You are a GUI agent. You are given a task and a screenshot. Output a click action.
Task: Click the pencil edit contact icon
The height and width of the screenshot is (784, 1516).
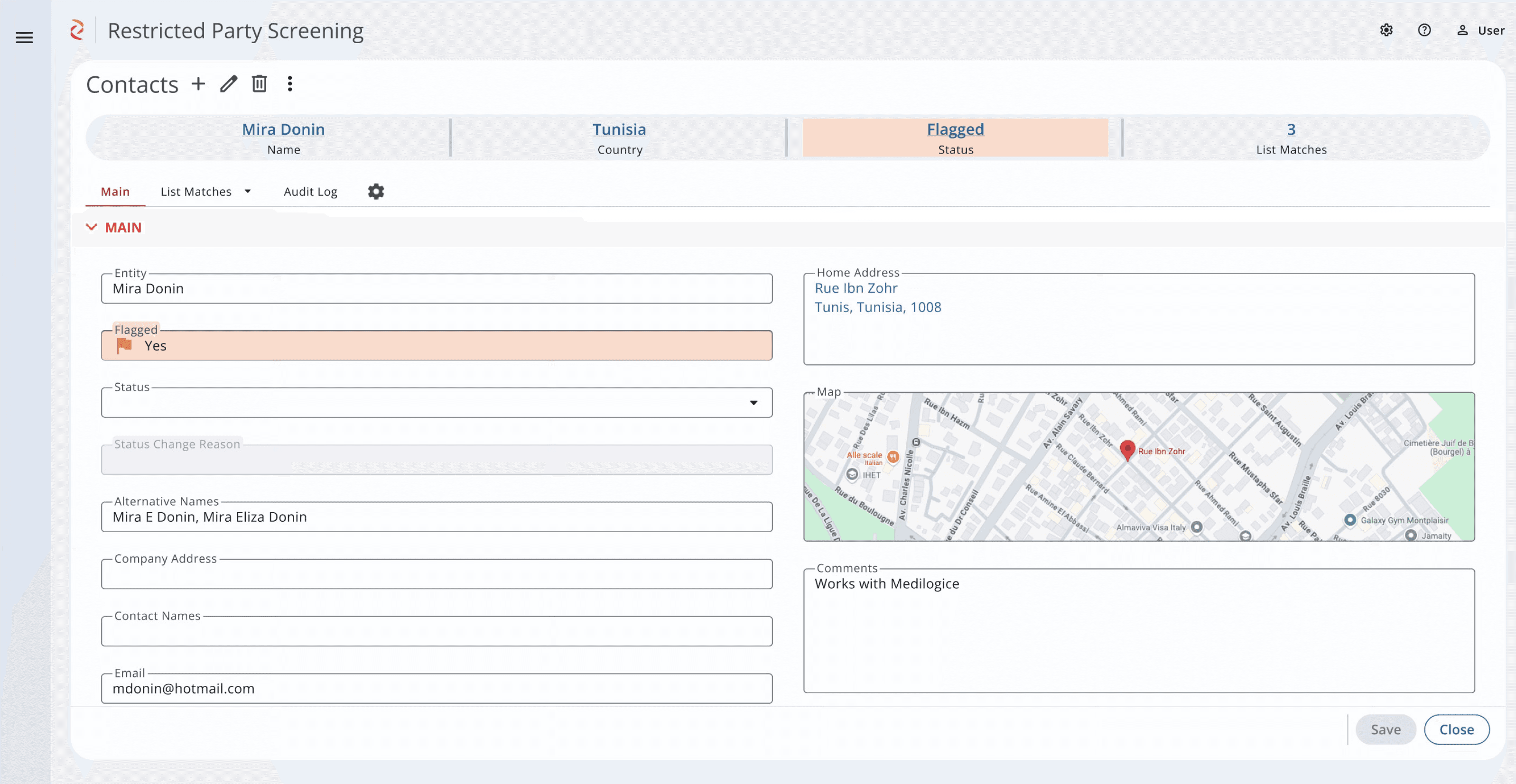click(228, 84)
